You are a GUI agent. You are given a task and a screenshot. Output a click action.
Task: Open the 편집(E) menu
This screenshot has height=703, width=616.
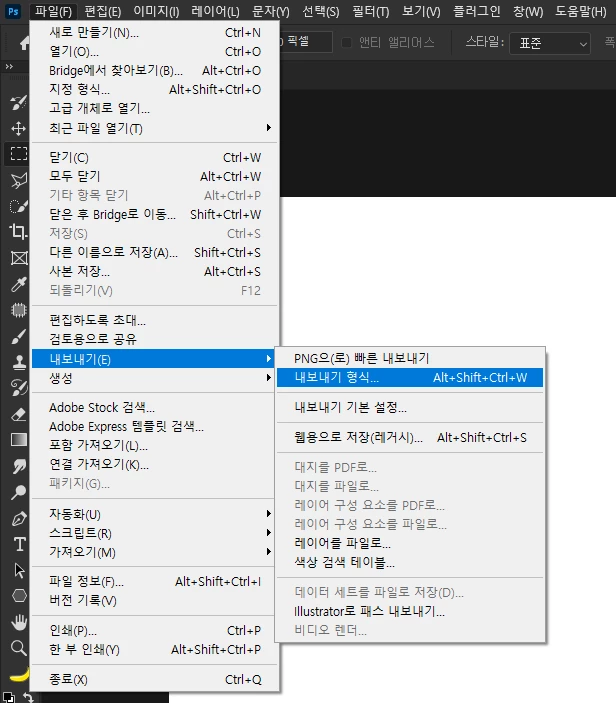pos(103,11)
